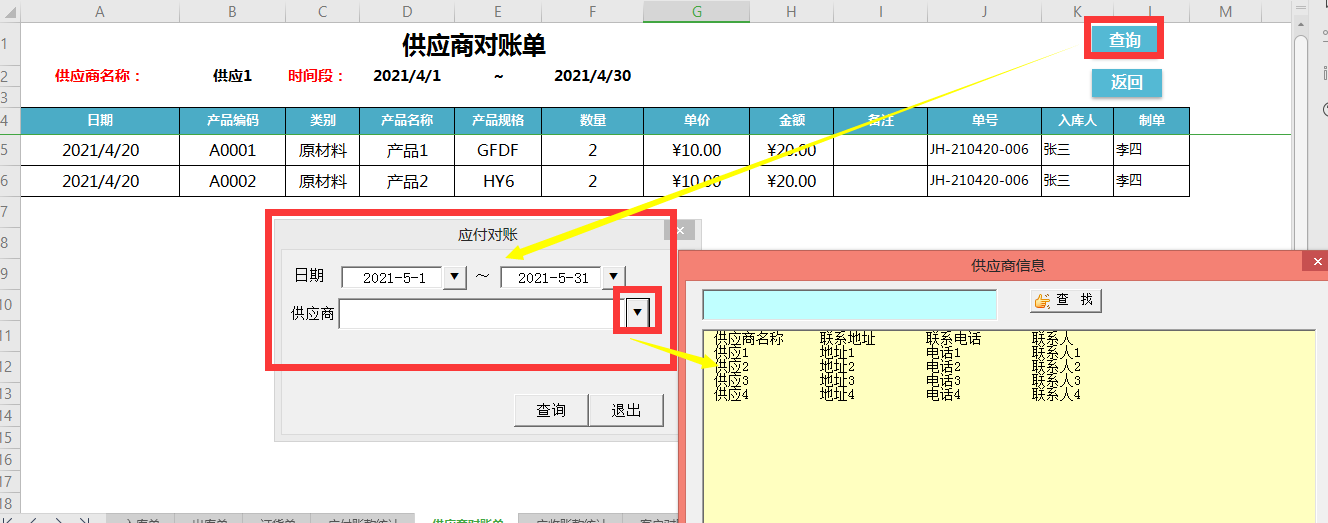1328x523 pixels.
Task: Open the end date 2021-5-31 dropdown arrow
Action: point(614,277)
